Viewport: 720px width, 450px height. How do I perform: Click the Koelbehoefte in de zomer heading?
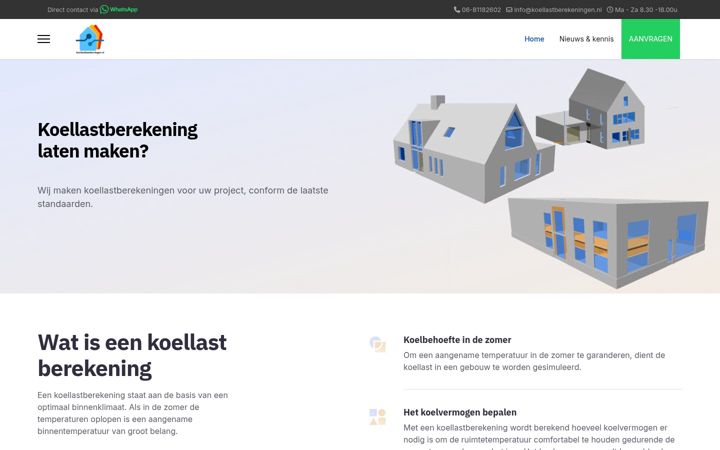[x=457, y=340]
